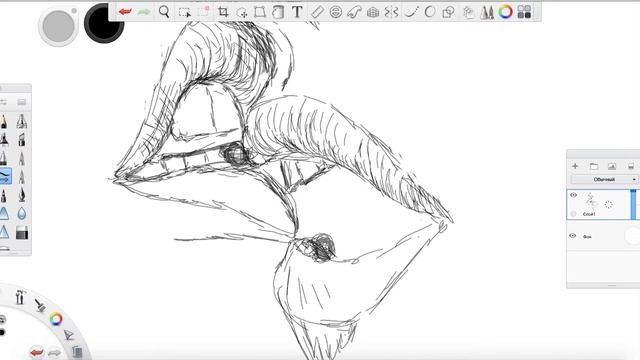640x360 pixels.
Task: Toggle the Steady Stroke tool
Action: (411, 12)
